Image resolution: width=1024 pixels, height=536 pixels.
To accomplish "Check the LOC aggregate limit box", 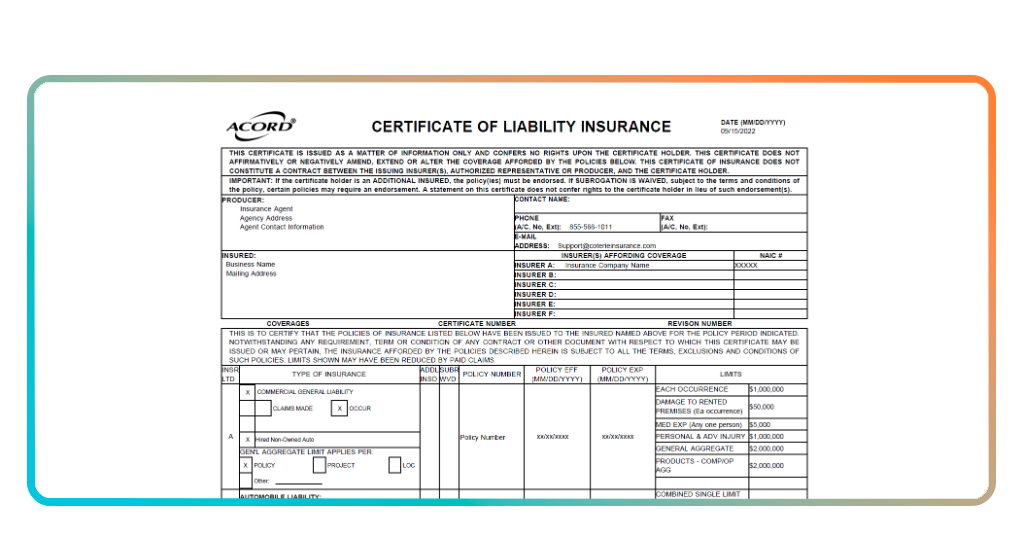I will coord(394,465).
